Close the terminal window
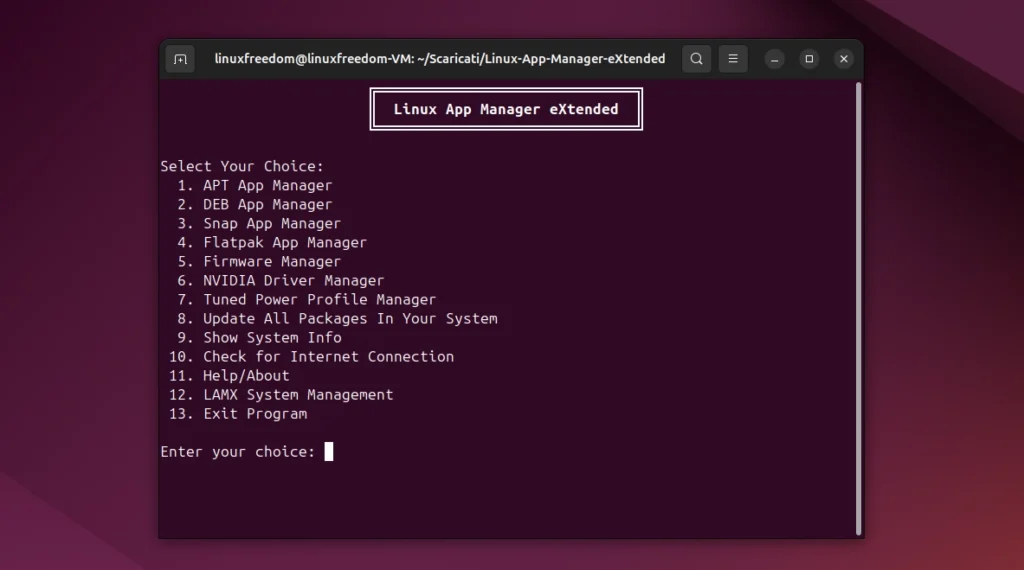This screenshot has height=570, width=1024. [844, 59]
